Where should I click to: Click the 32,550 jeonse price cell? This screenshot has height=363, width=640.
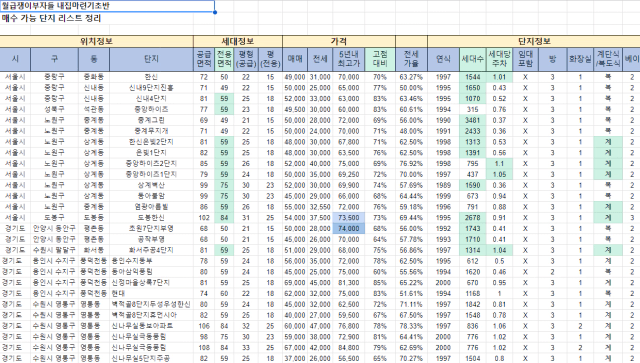coord(320,207)
